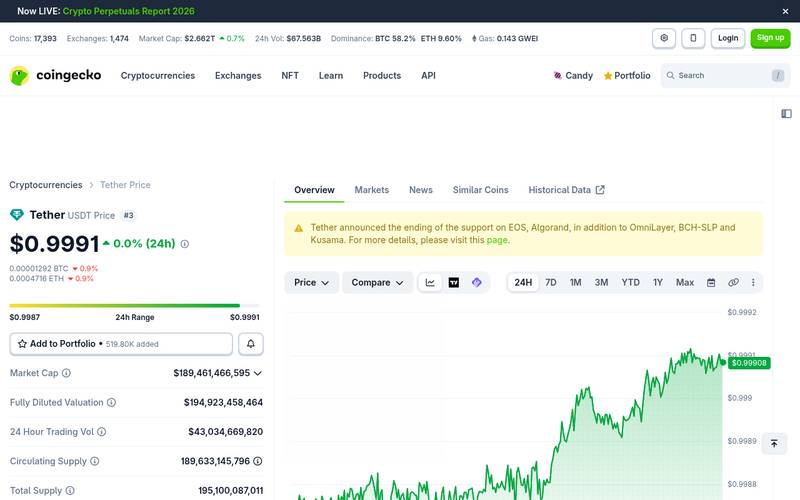The width and height of the screenshot is (800, 500).
Task: Open the Portfolio star link
Action: 627,76
